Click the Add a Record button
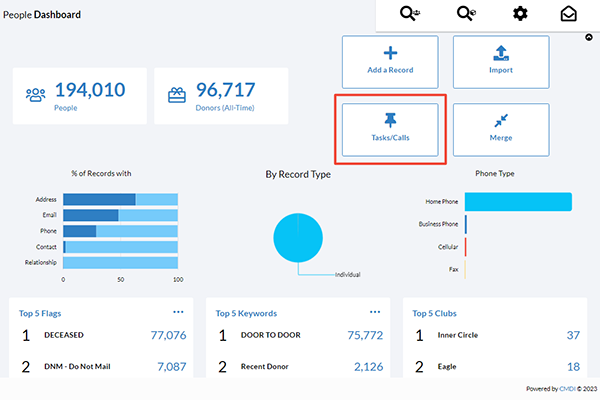This screenshot has width=600, height=400. point(390,62)
